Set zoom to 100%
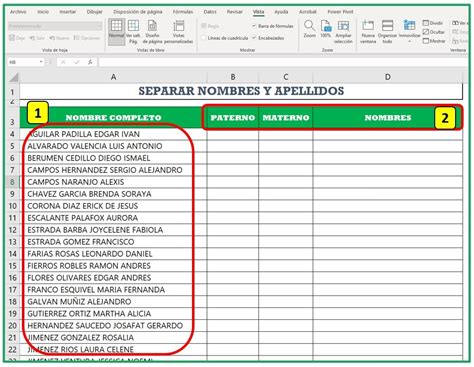The width and height of the screenshot is (474, 367). [325, 29]
